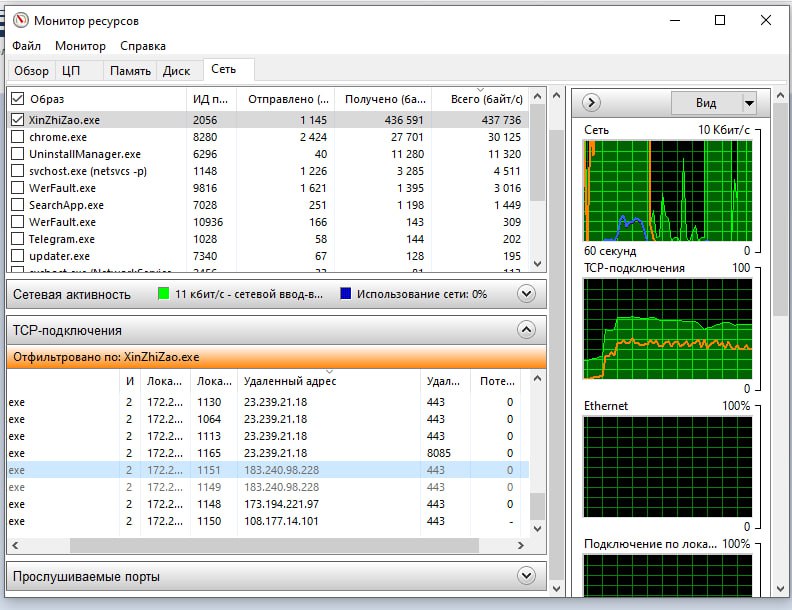Sort by the ИД п... column header
Image resolution: width=792 pixels, height=610 pixels.
pyautogui.click(x=211, y=99)
